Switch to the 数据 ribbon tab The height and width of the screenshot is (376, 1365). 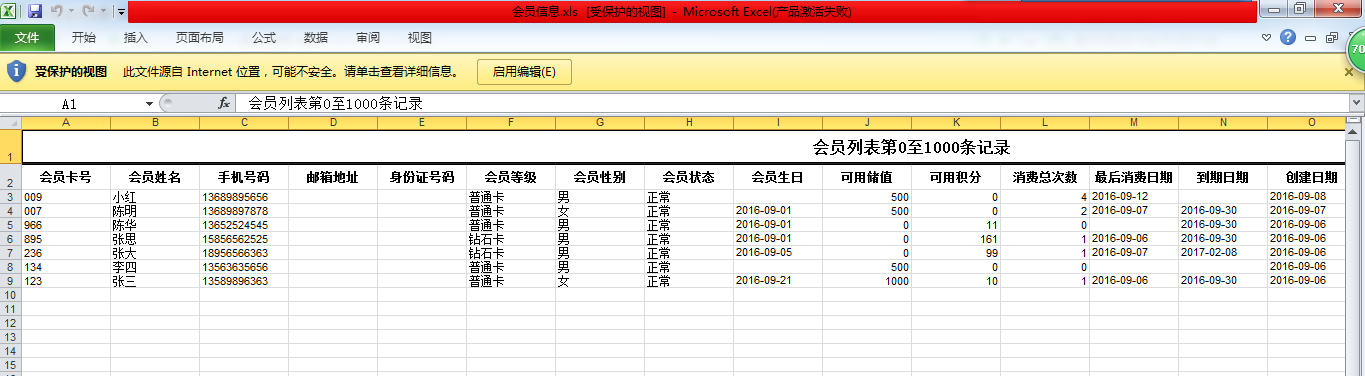click(x=316, y=37)
